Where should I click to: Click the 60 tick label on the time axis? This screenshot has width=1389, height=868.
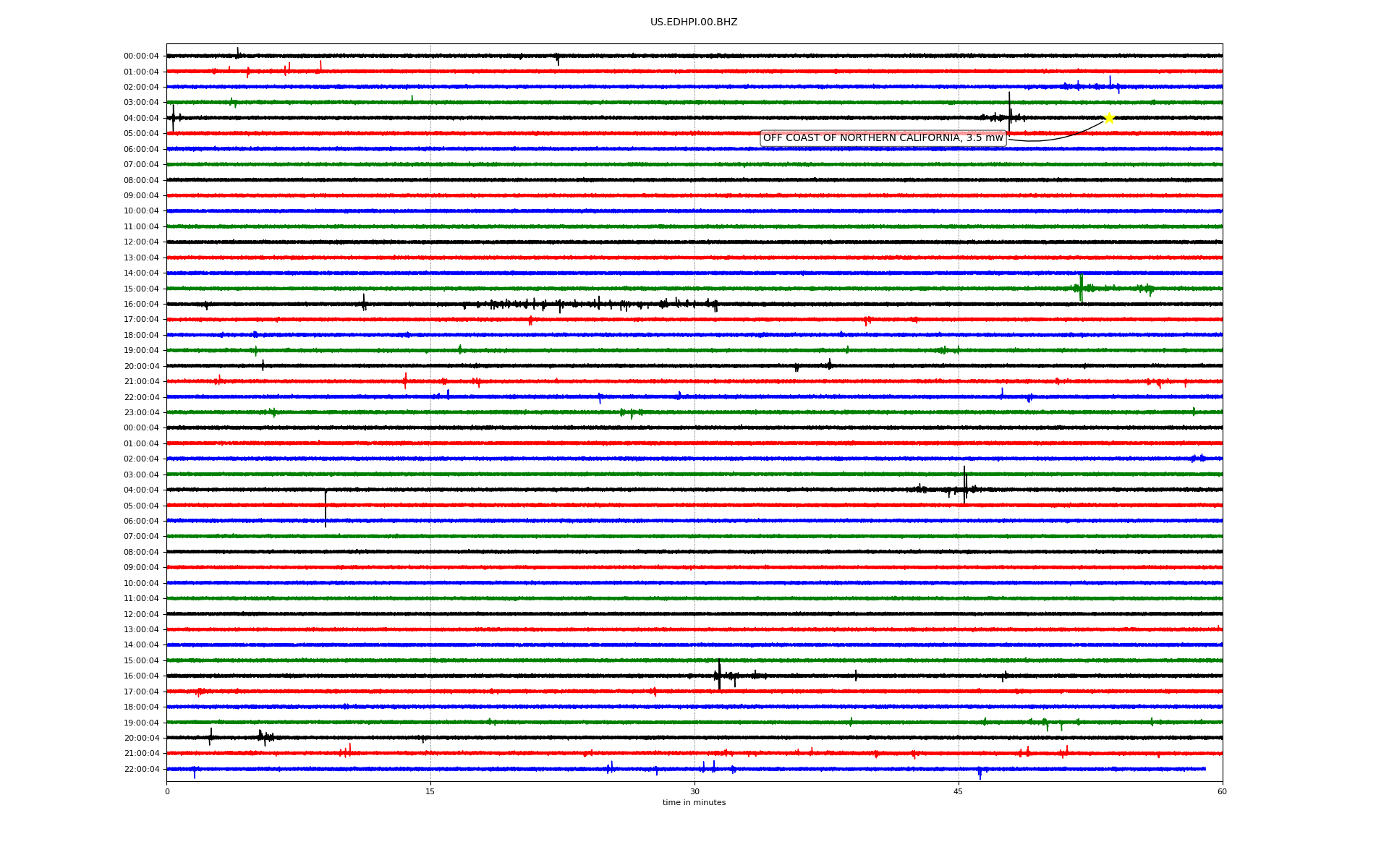[x=1222, y=791]
